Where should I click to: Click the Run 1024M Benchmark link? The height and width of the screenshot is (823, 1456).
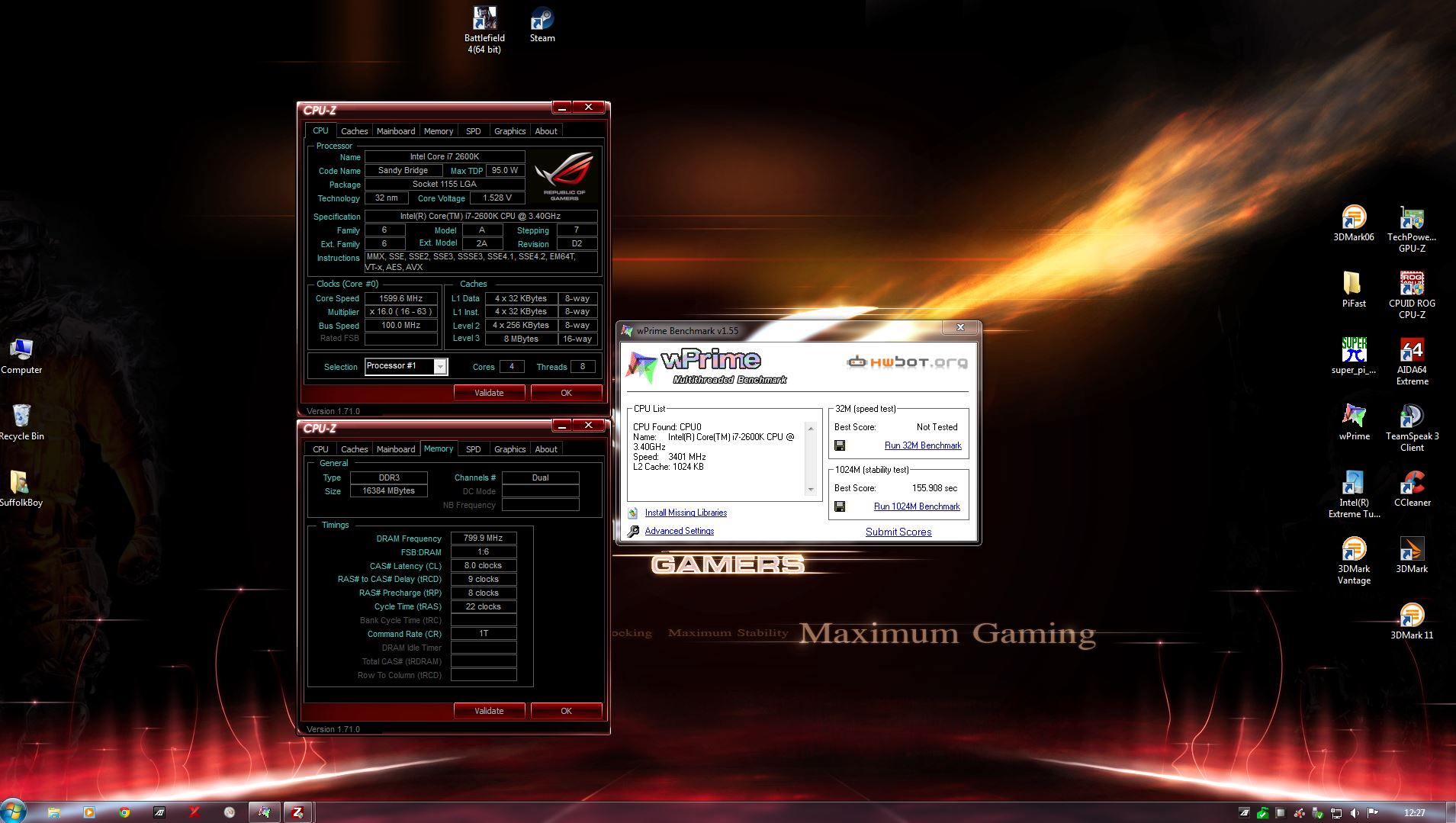click(917, 506)
